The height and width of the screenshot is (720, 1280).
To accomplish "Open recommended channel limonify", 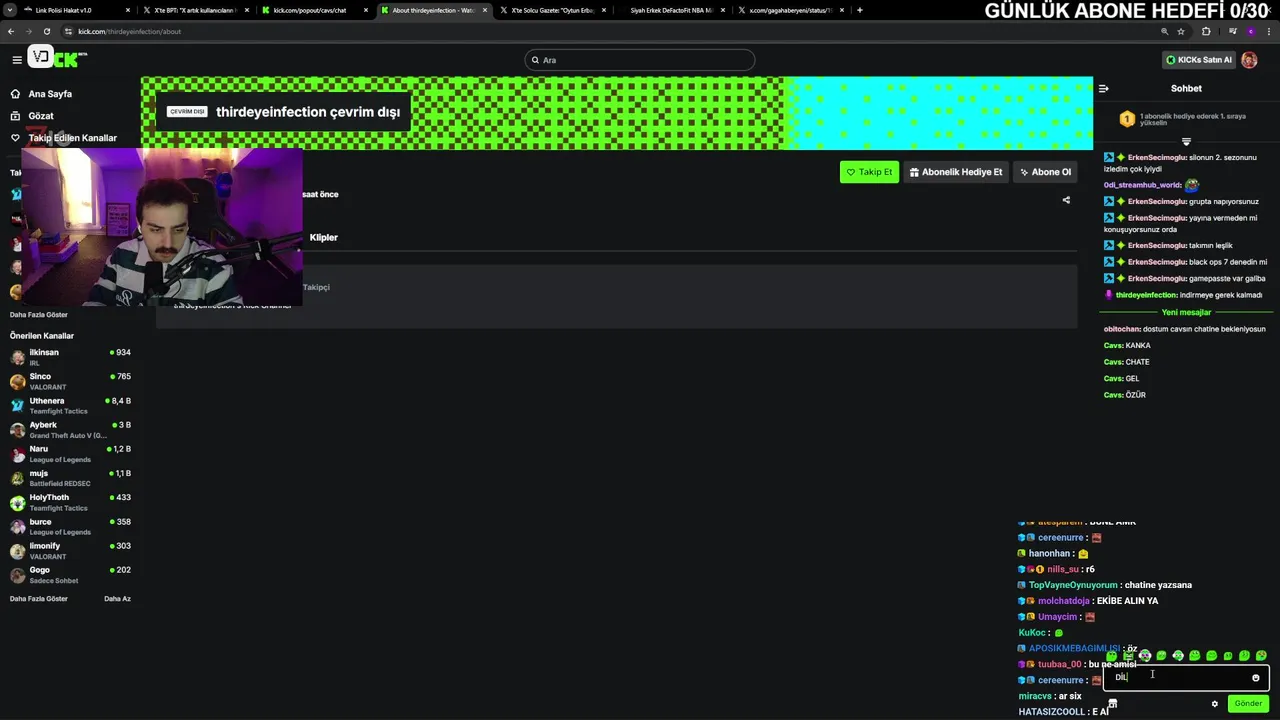I will [x=70, y=550].
